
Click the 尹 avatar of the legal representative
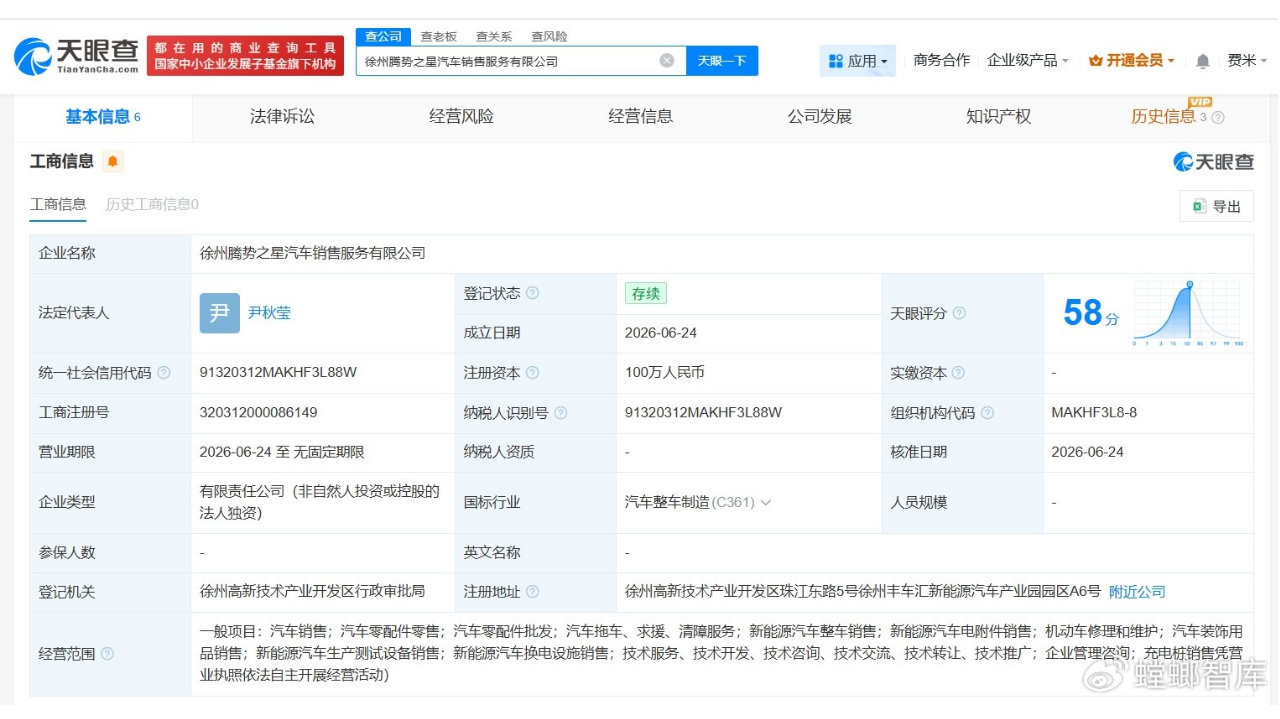pos(220,313)
